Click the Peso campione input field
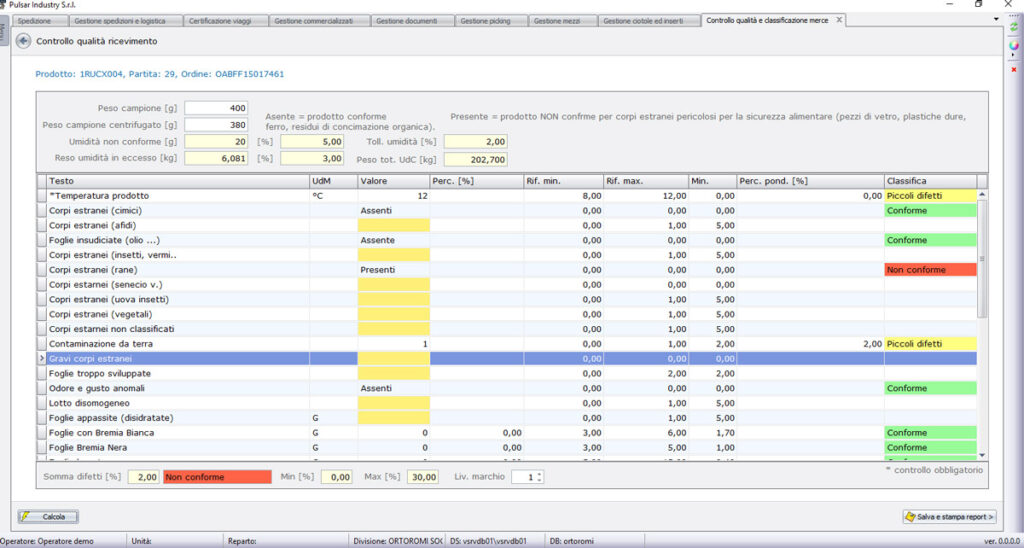 coord(216,108)
